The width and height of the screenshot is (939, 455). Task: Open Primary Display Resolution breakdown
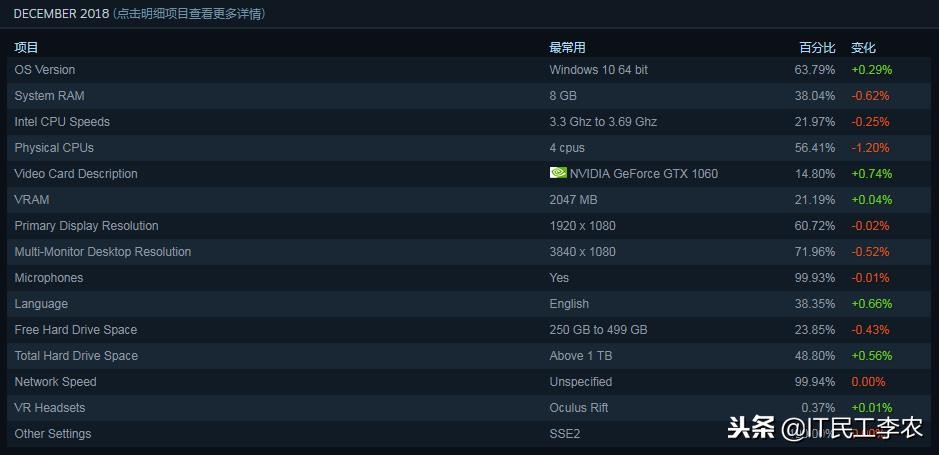pos(86,226)
